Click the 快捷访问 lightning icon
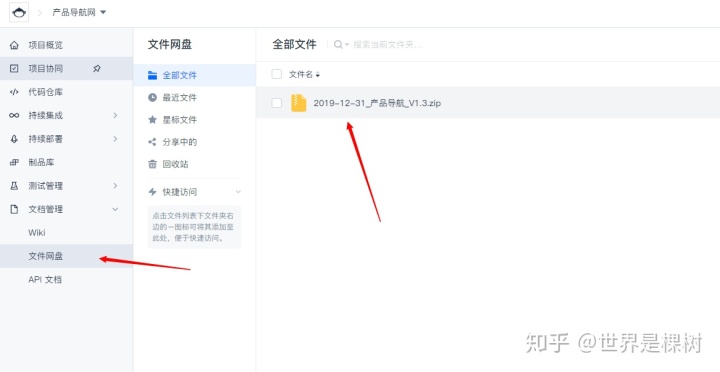 click(152, 192)
